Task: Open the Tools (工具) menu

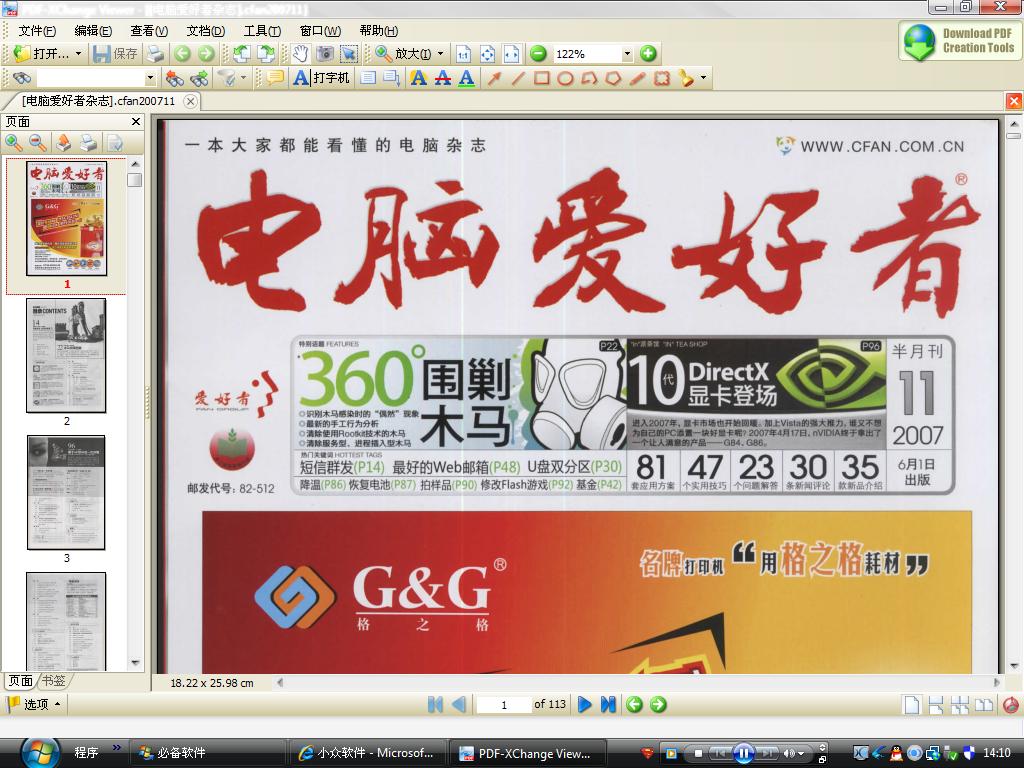Action: click(262, 31)
